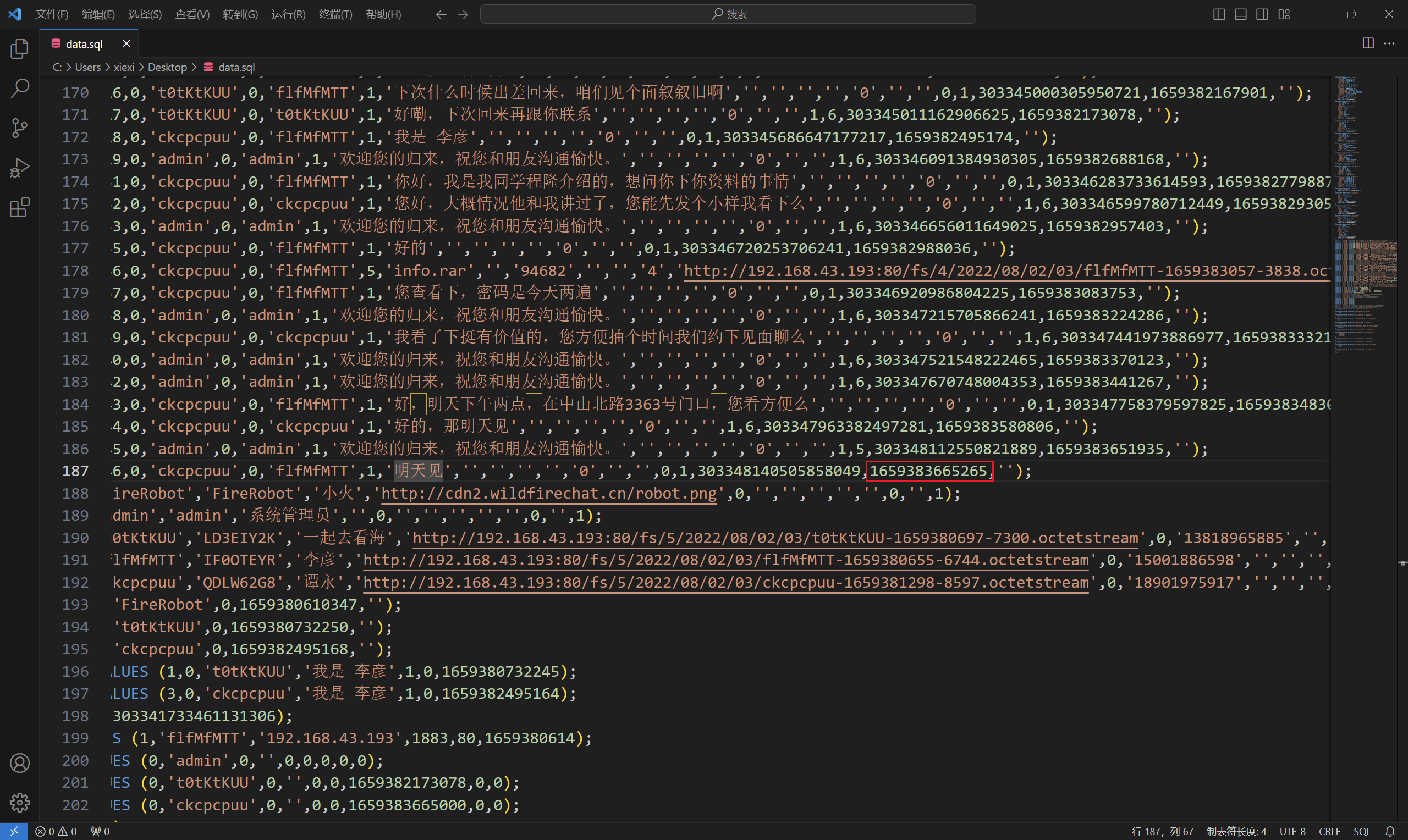Click the flfMfMTT-1659380655 URL on line 191

[x=726, y=560]
